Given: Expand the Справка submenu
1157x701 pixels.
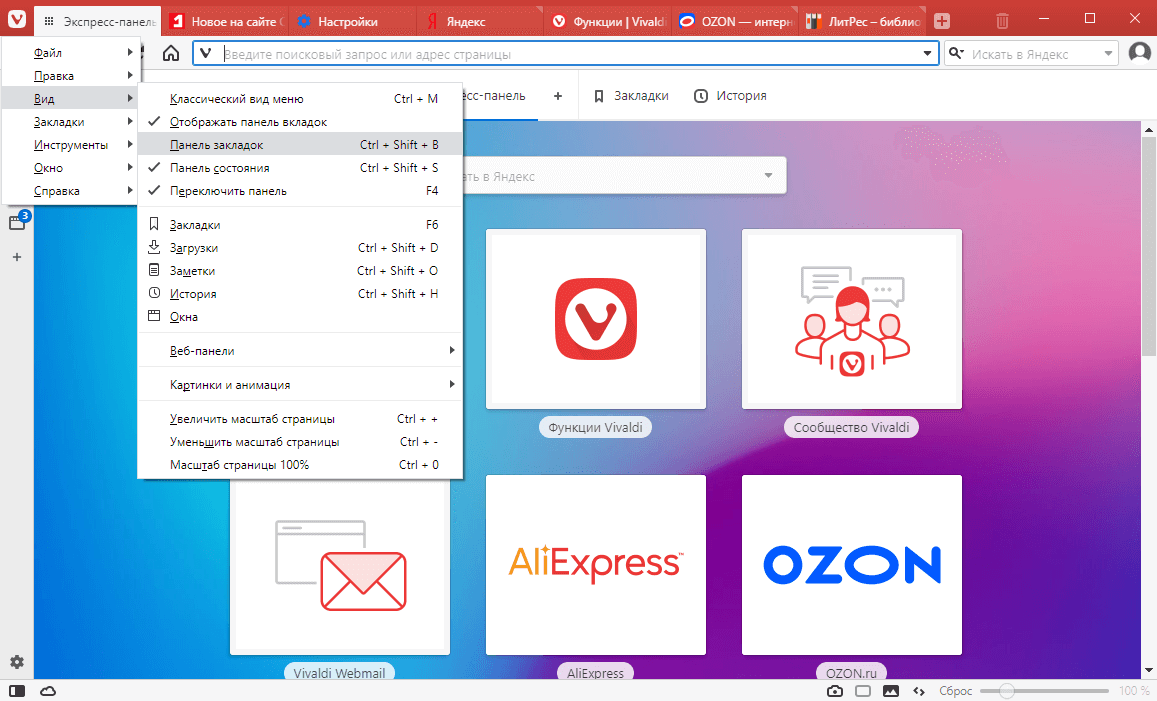Looking at the screenshot, I should pos(71,190).
